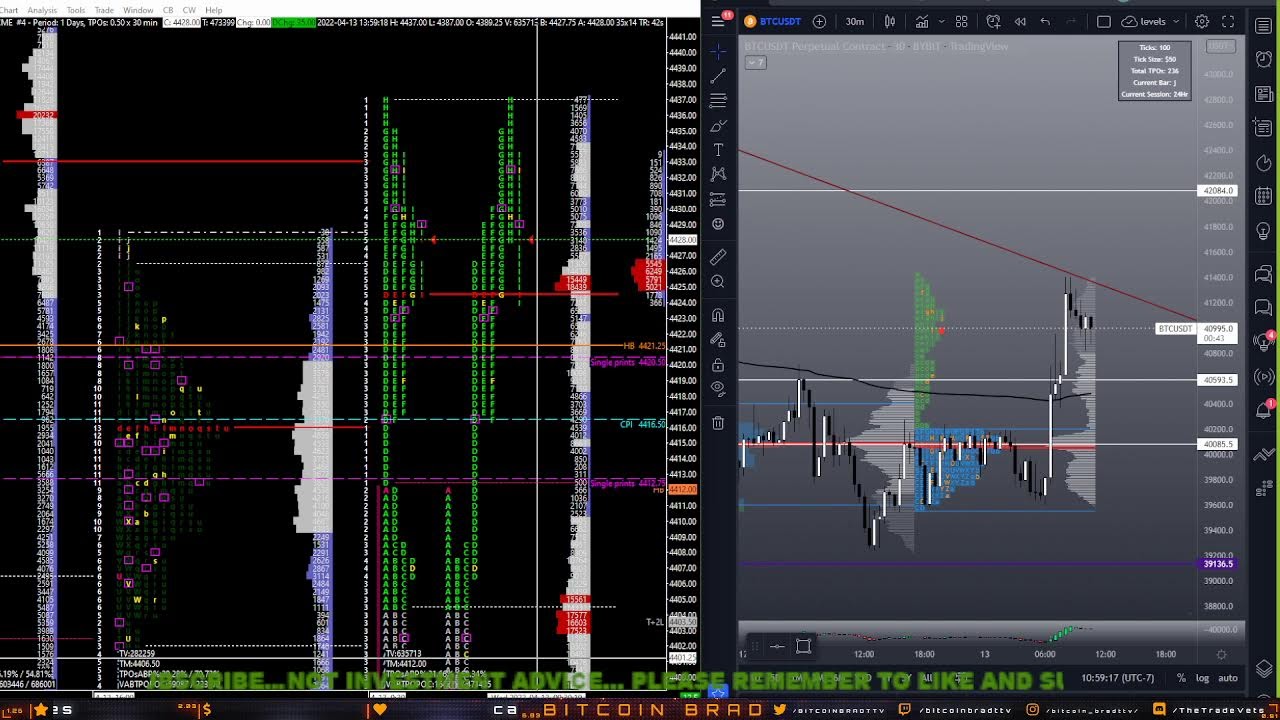The width and height of the screenshot is (1280, 720).
Task: Toggle lock all drawing tools
Action: [x=718, y=364]
